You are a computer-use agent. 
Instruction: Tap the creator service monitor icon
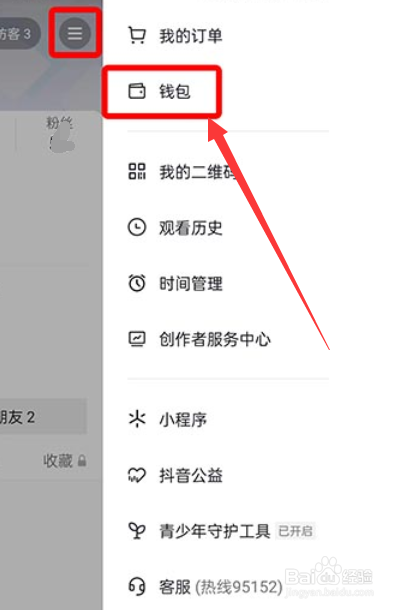pos(137,339)
